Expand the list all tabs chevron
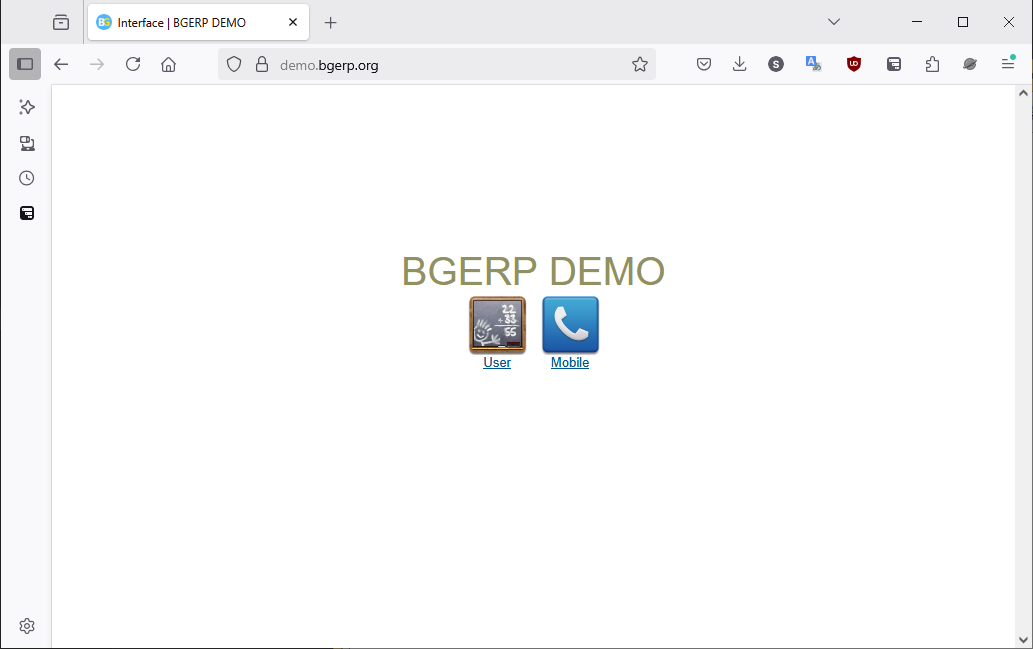The height and width of the screenshot is (649, 1033). pyautogui.click(x=834, y=22)
